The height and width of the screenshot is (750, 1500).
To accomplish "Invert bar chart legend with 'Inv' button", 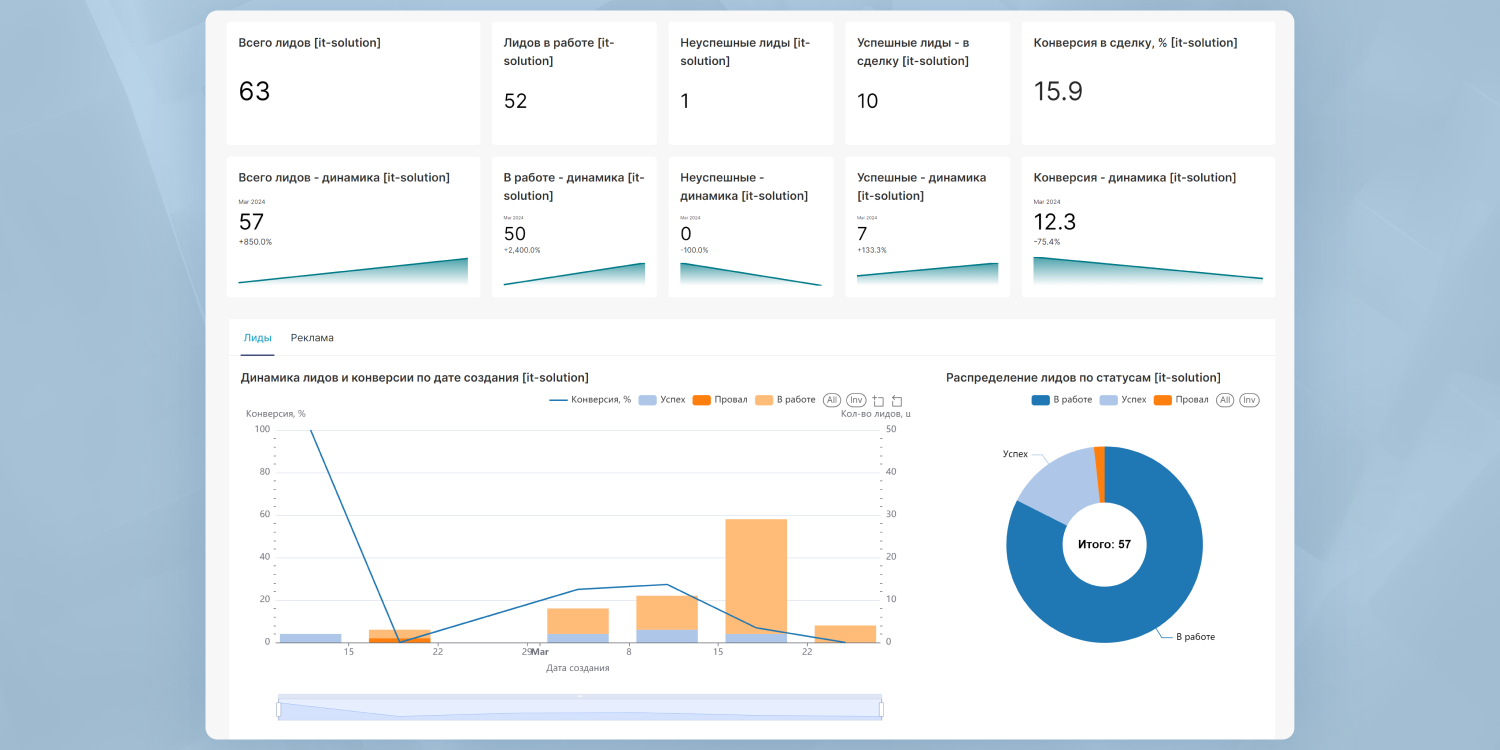I will [x=856, y=400].
